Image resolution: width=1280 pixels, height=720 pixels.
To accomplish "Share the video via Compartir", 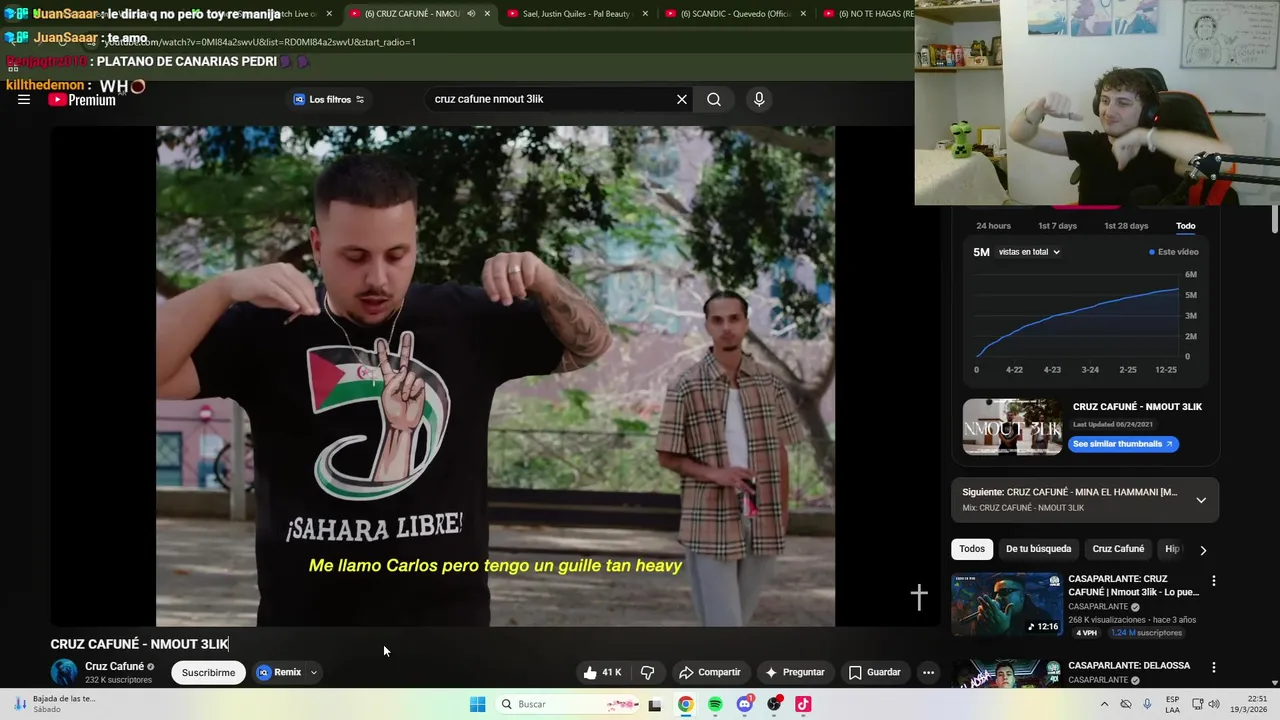I will click(x=709, y=672).
